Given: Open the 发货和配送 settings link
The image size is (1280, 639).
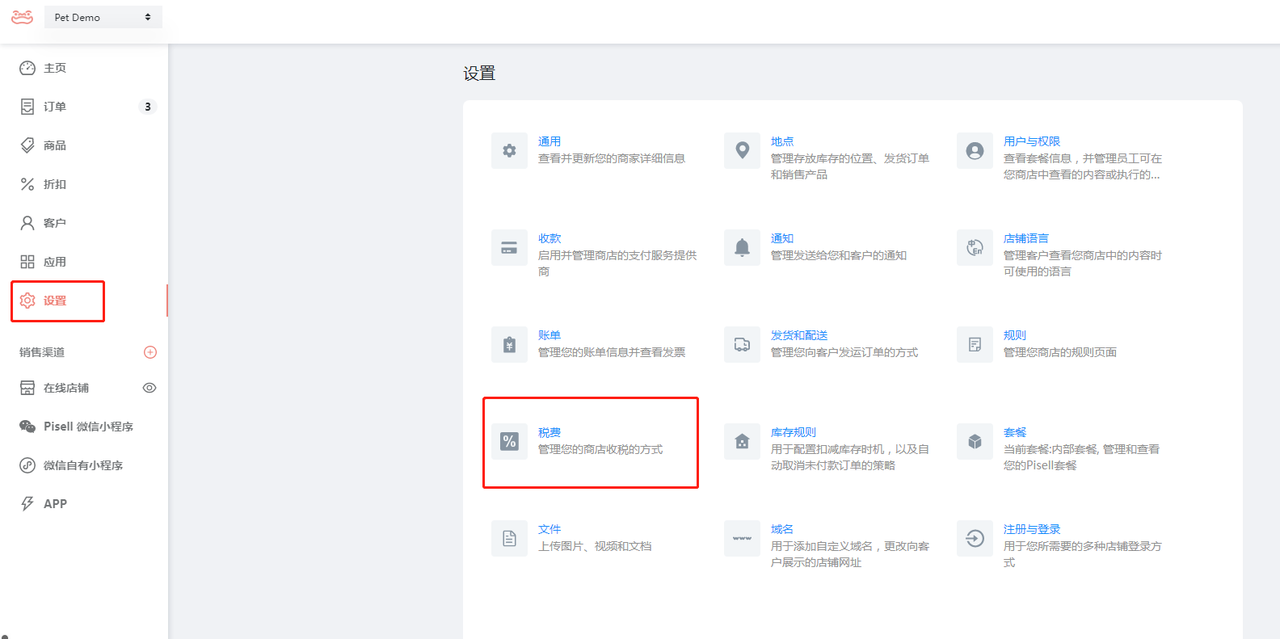Looking at the screenshot, I should pyautogui.click(x=799, y=336).
